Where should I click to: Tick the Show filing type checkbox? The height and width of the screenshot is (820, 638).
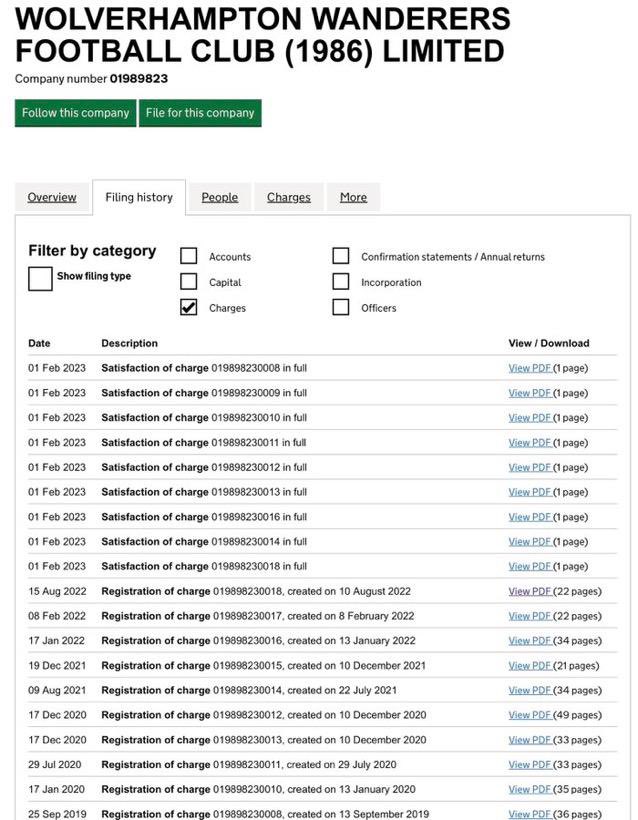[40, 278]
